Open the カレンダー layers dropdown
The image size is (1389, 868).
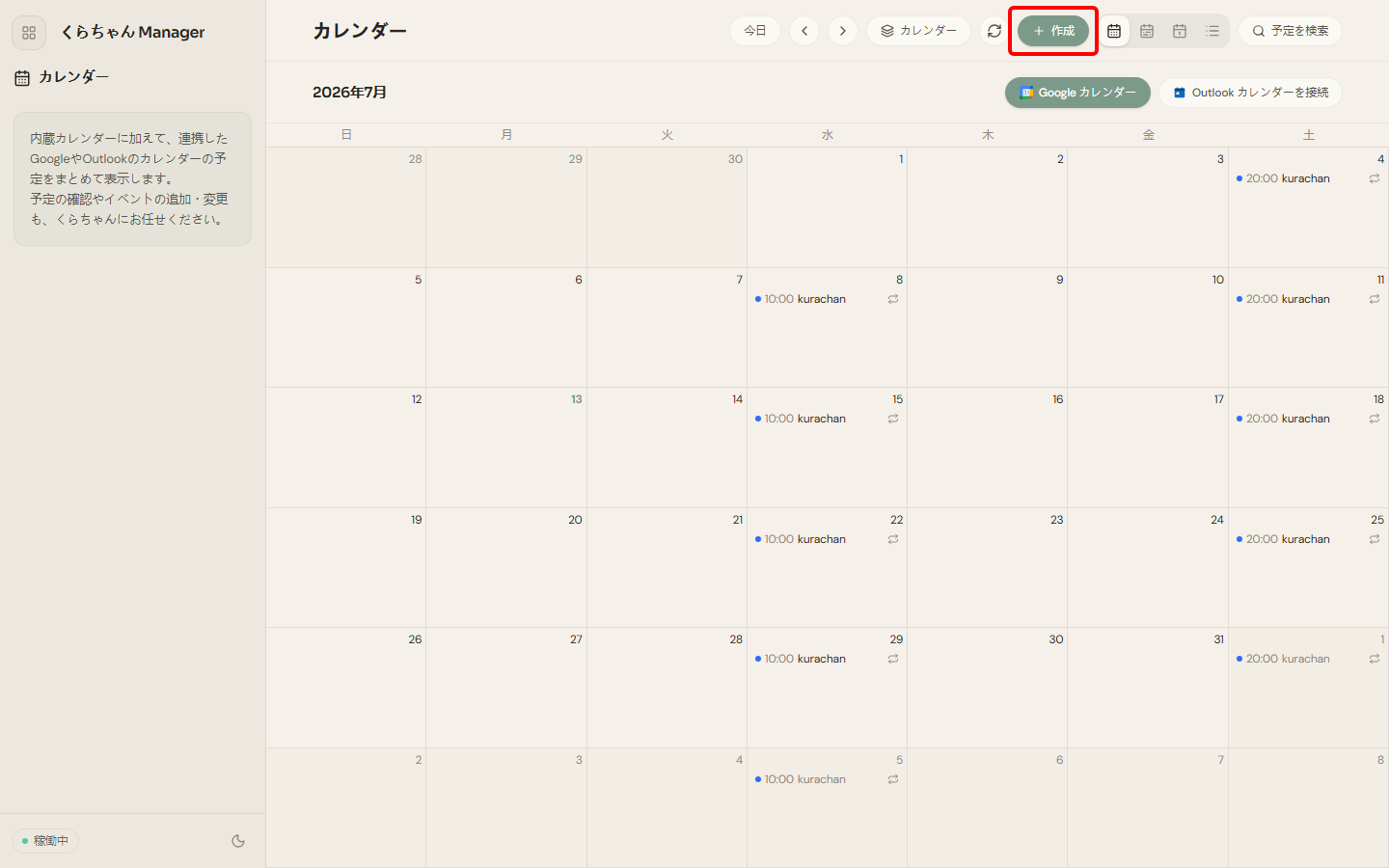coord(919,31)
